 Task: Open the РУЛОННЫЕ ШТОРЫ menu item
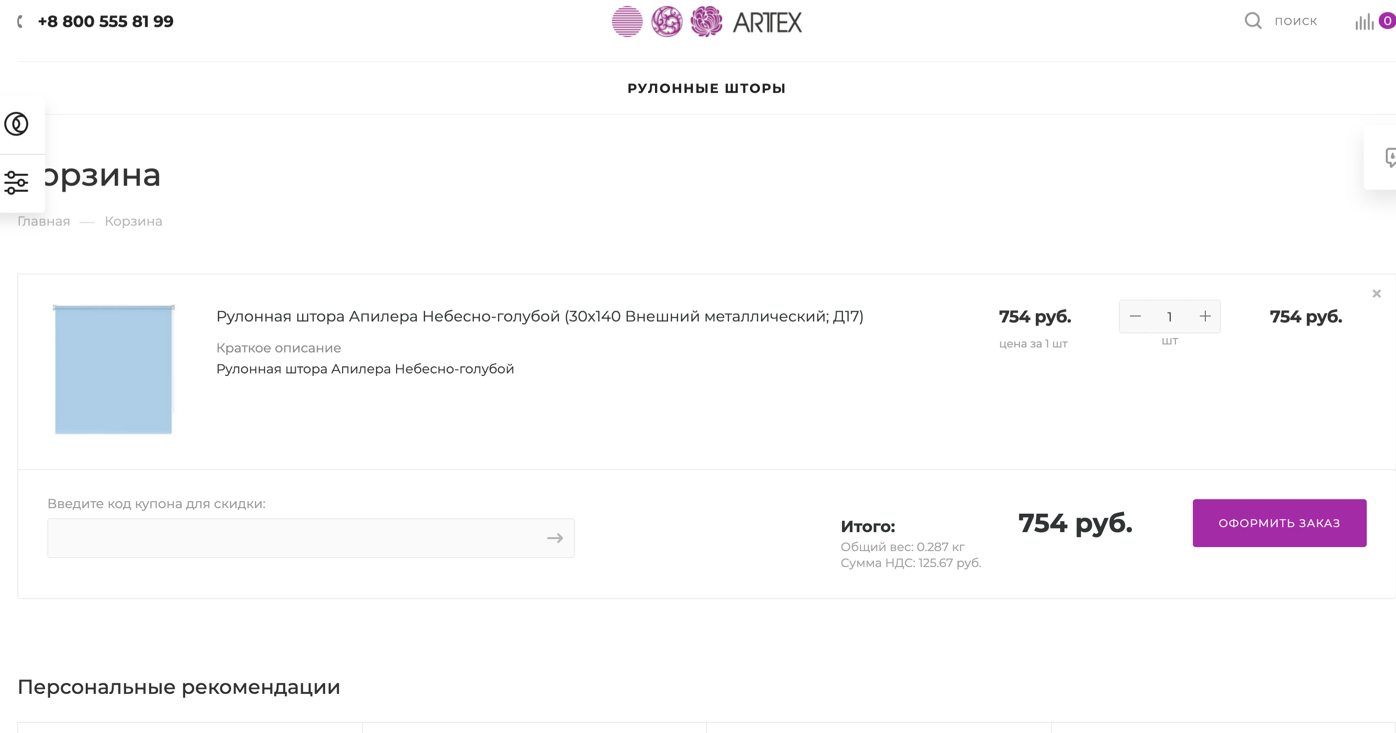tap(707, 88)
